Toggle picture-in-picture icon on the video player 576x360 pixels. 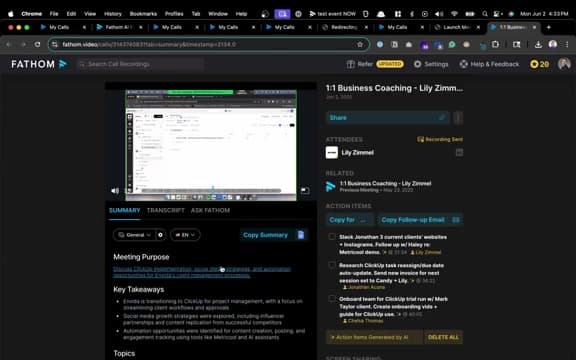[x=305, y=190]
